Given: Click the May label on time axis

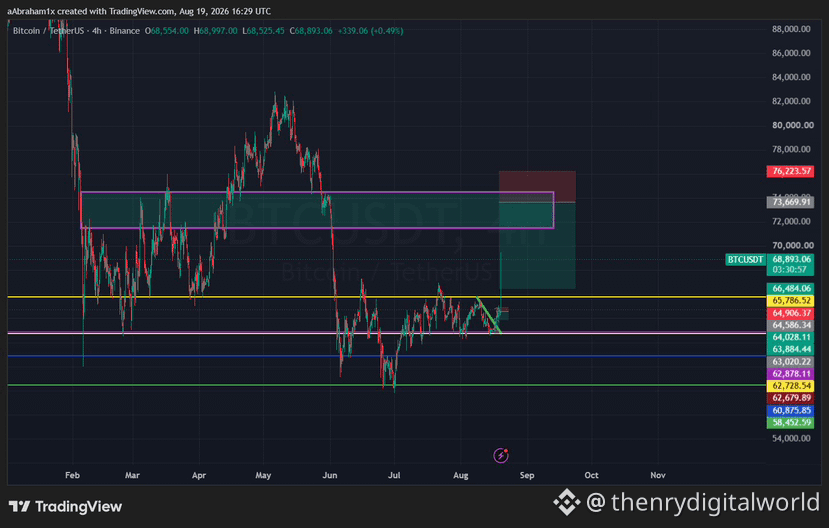Looking at the screenshot, I should pyautogui.click(x=263, y=475).
